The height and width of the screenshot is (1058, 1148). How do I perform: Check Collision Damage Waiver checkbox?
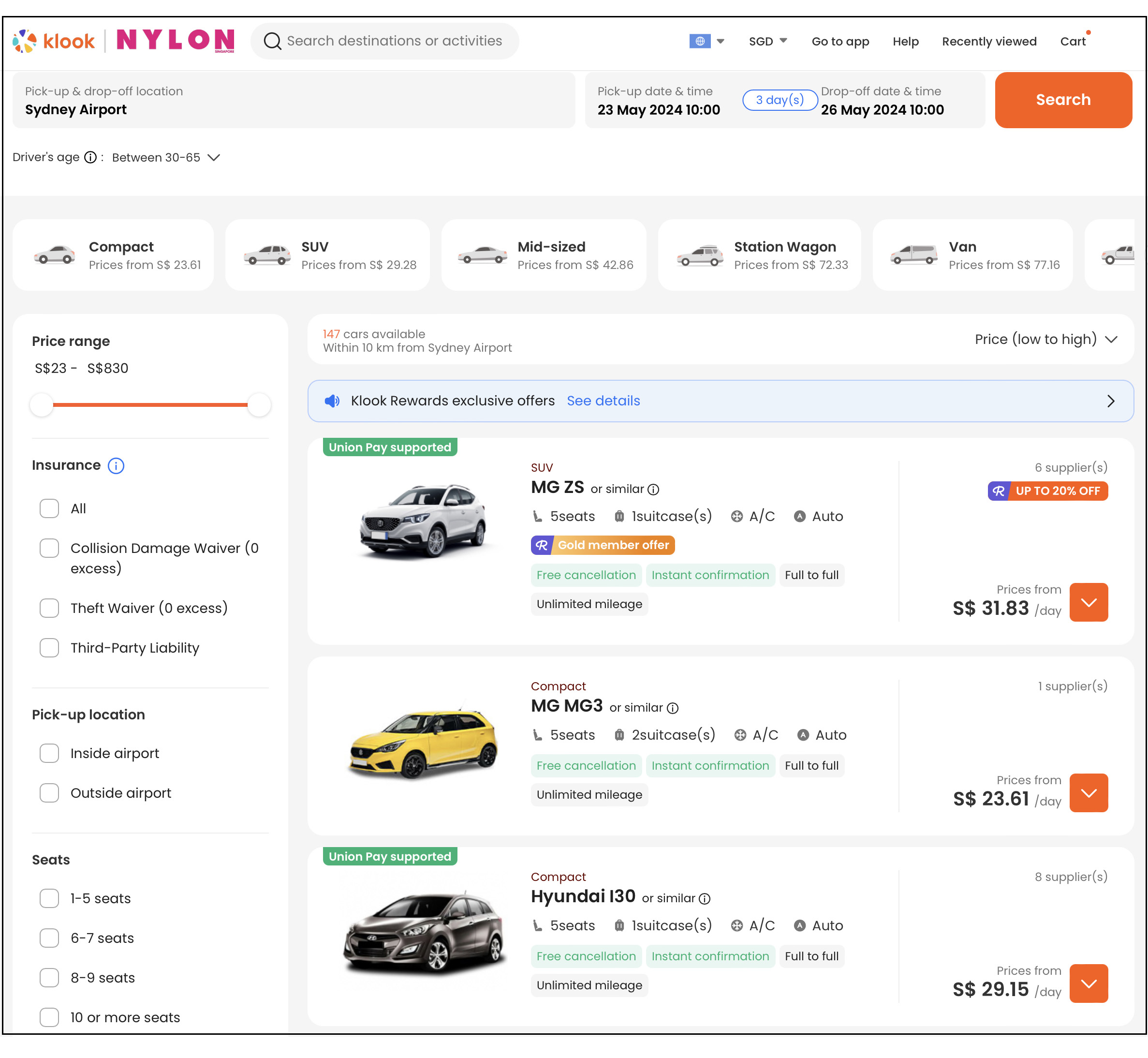49,548
